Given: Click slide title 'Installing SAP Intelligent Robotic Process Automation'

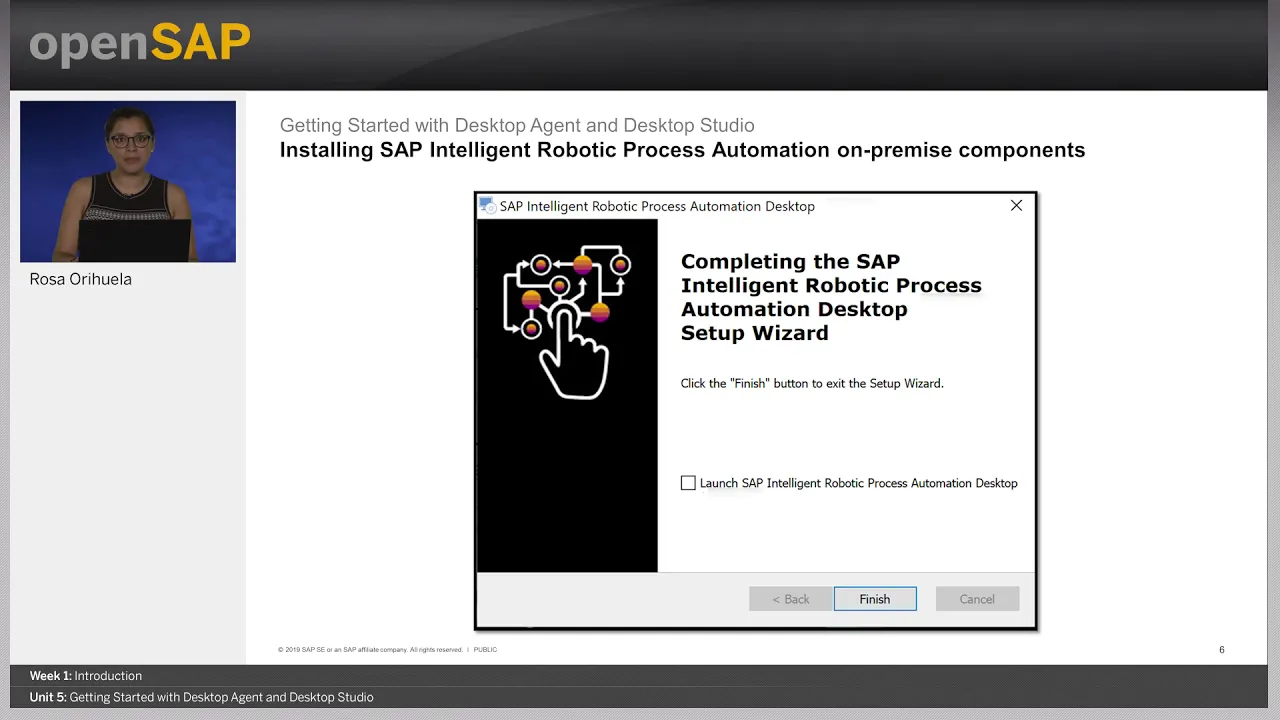Looking at the screenshot, I should (x=682, y=150).
